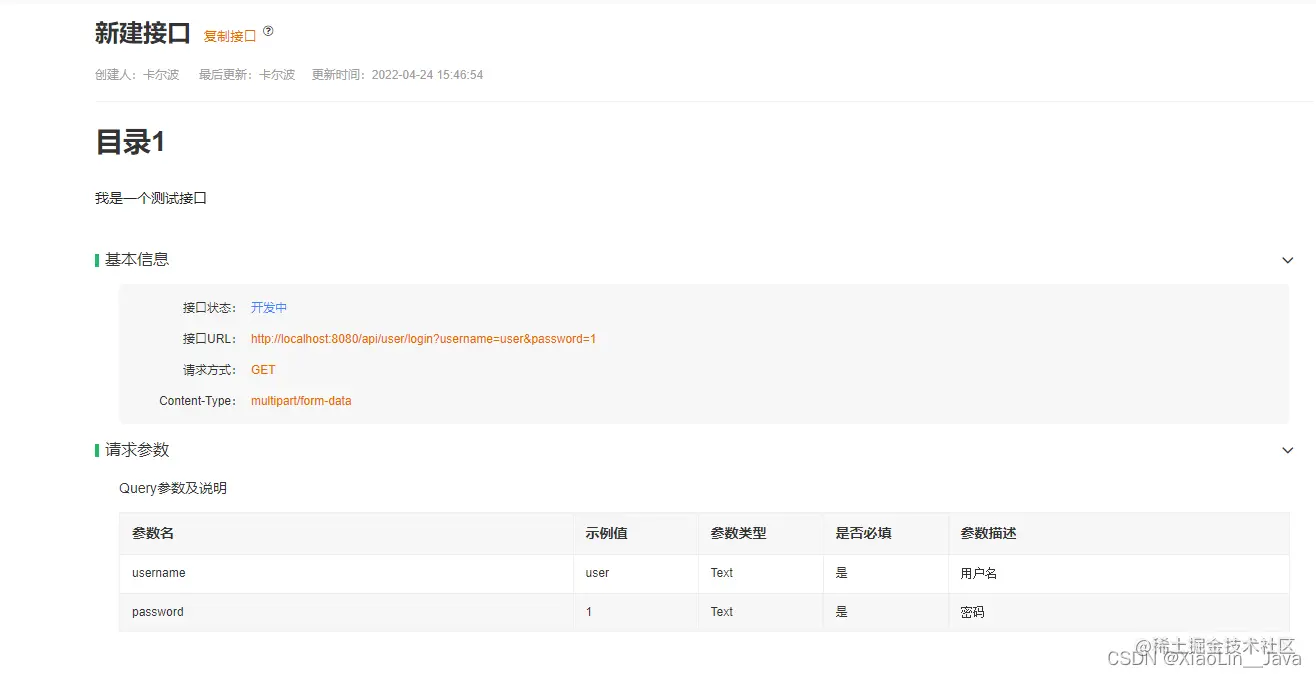
Task: Select the 新建接口 page title
Action: coord(143,33)
